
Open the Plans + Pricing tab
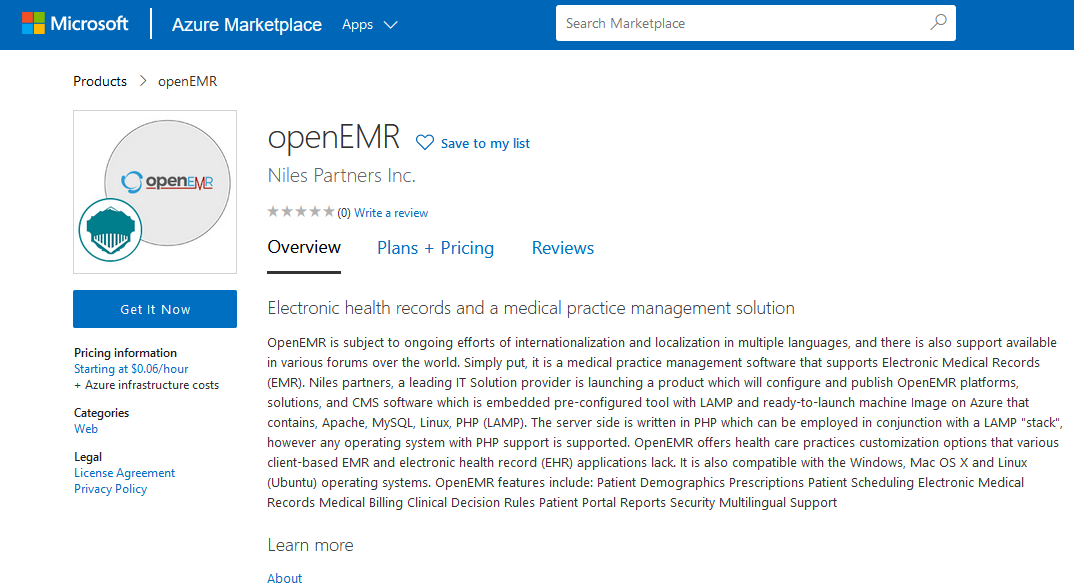click(435, 248)
